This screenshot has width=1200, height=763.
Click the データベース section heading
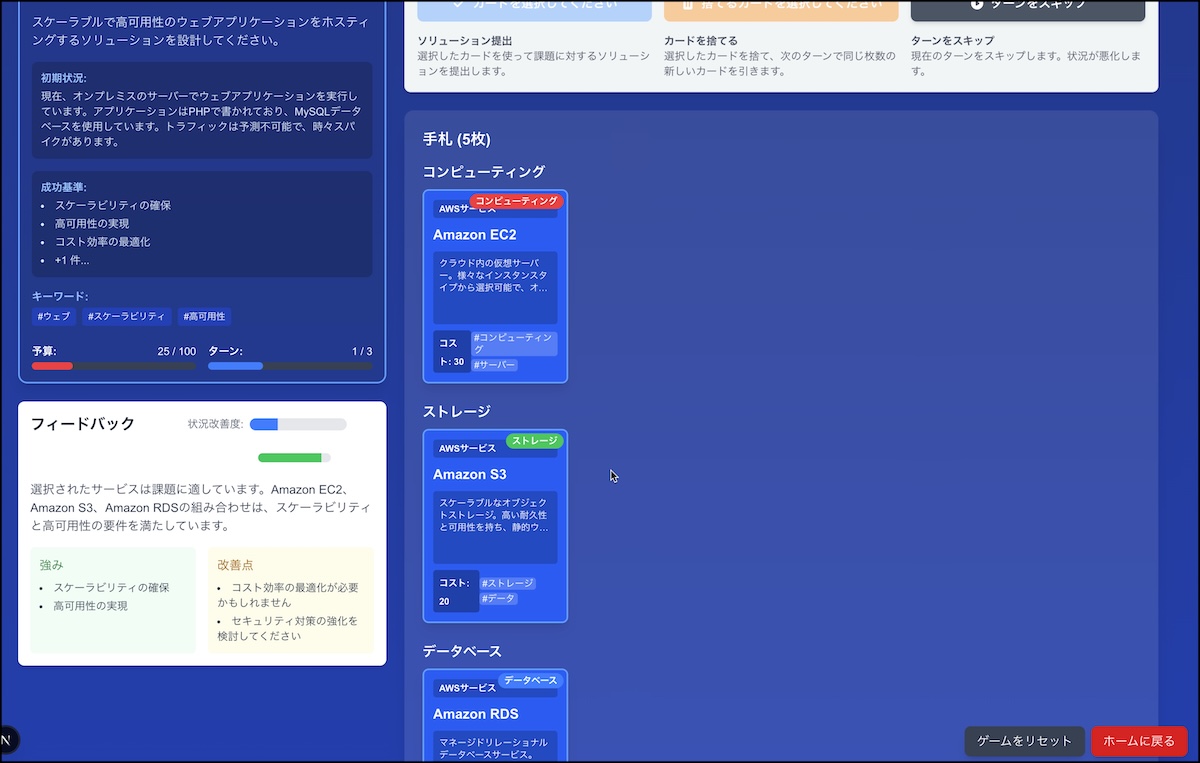(x=462, y=651)
